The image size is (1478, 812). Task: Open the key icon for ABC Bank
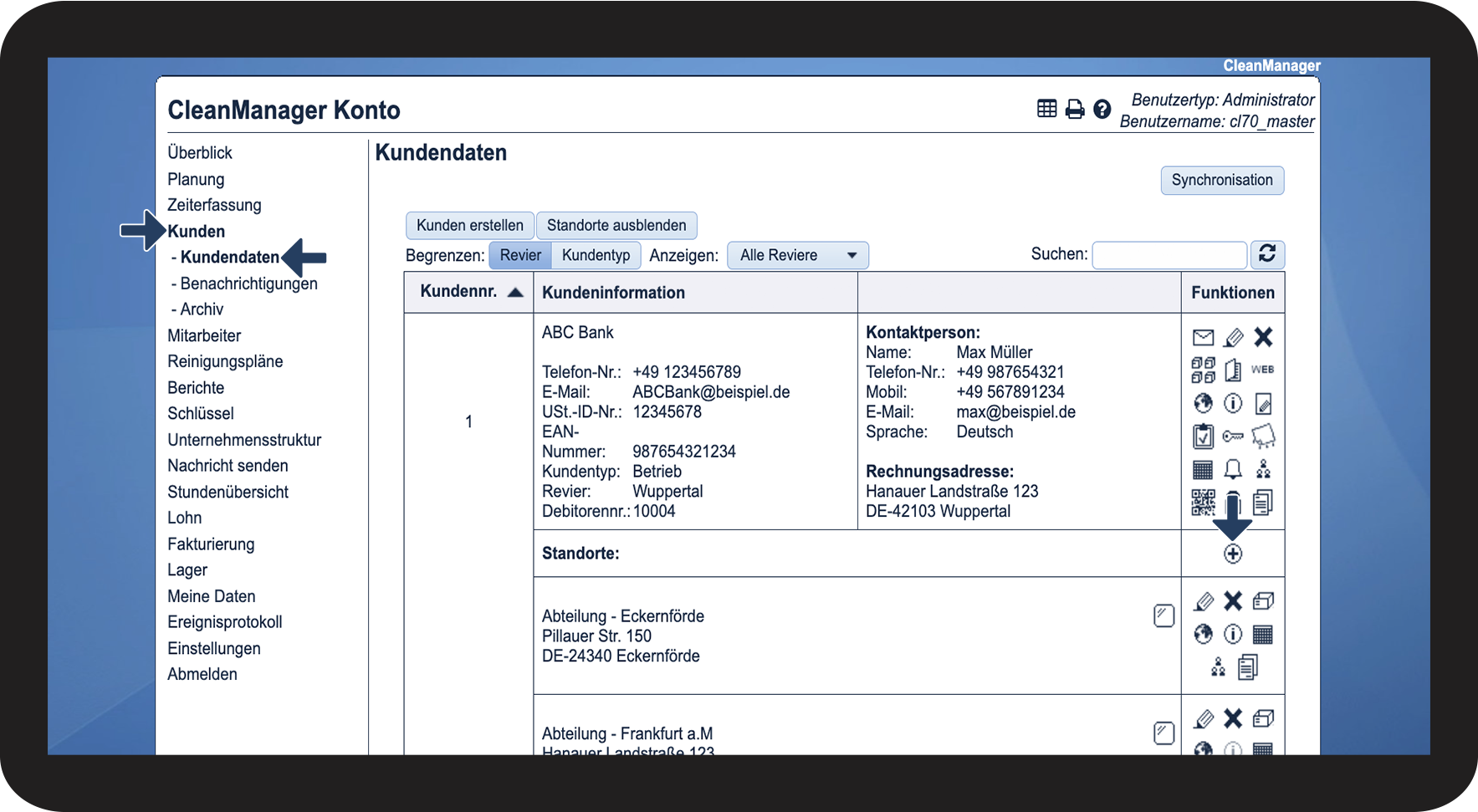click(1233, 437)
